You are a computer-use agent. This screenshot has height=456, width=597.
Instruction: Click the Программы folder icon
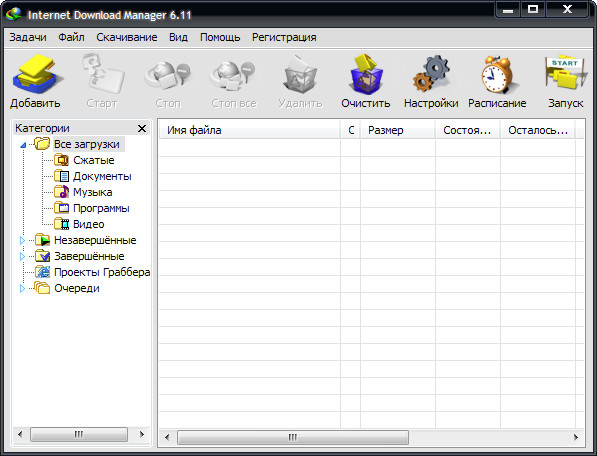[x=61, y=208]
